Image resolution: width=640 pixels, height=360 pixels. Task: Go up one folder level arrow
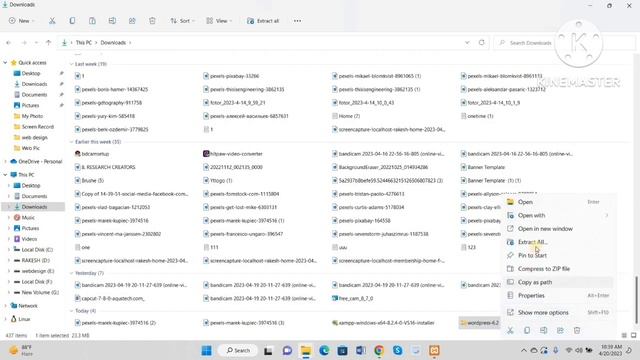pyautogui.click(x=49, y=42)
